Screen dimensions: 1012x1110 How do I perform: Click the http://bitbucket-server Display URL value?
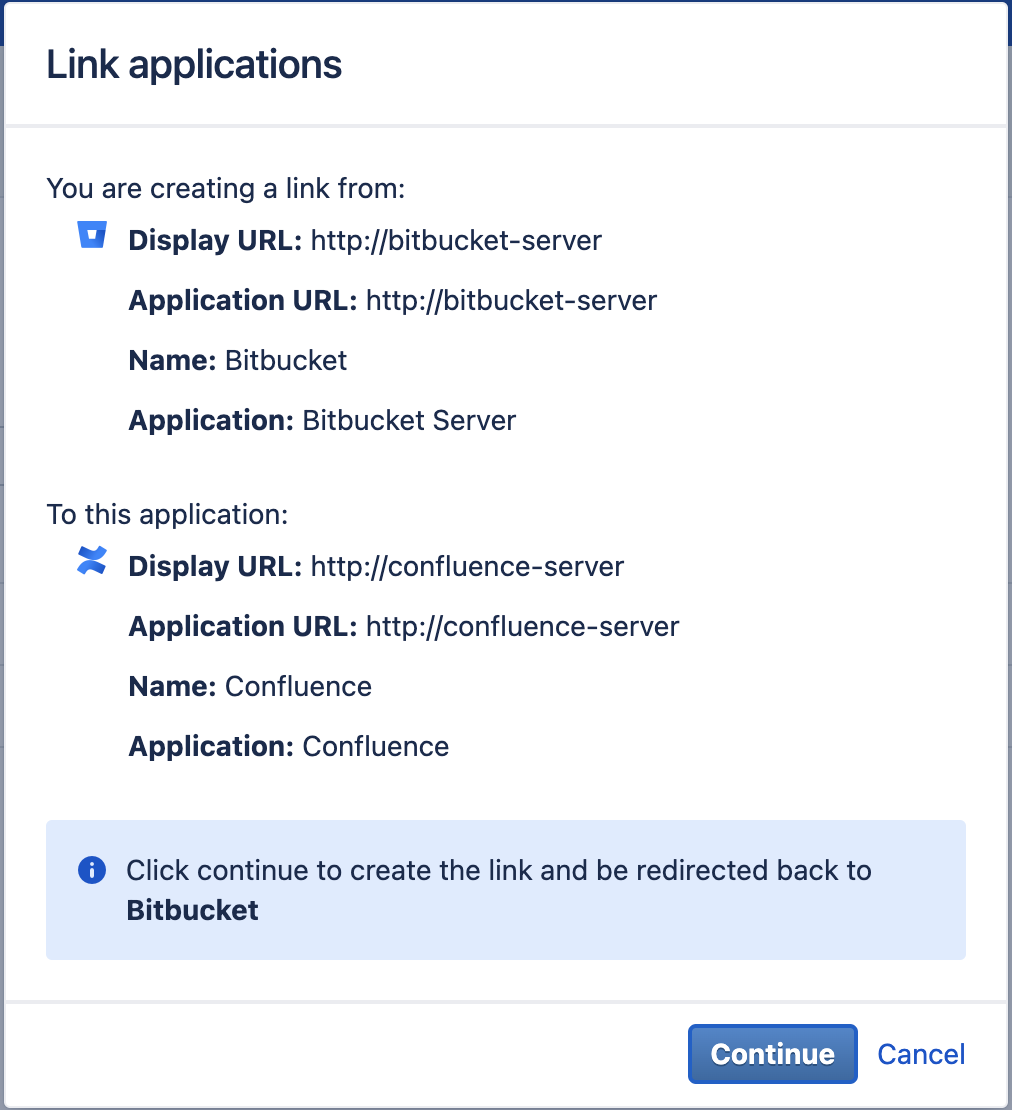tap(456, 241)
